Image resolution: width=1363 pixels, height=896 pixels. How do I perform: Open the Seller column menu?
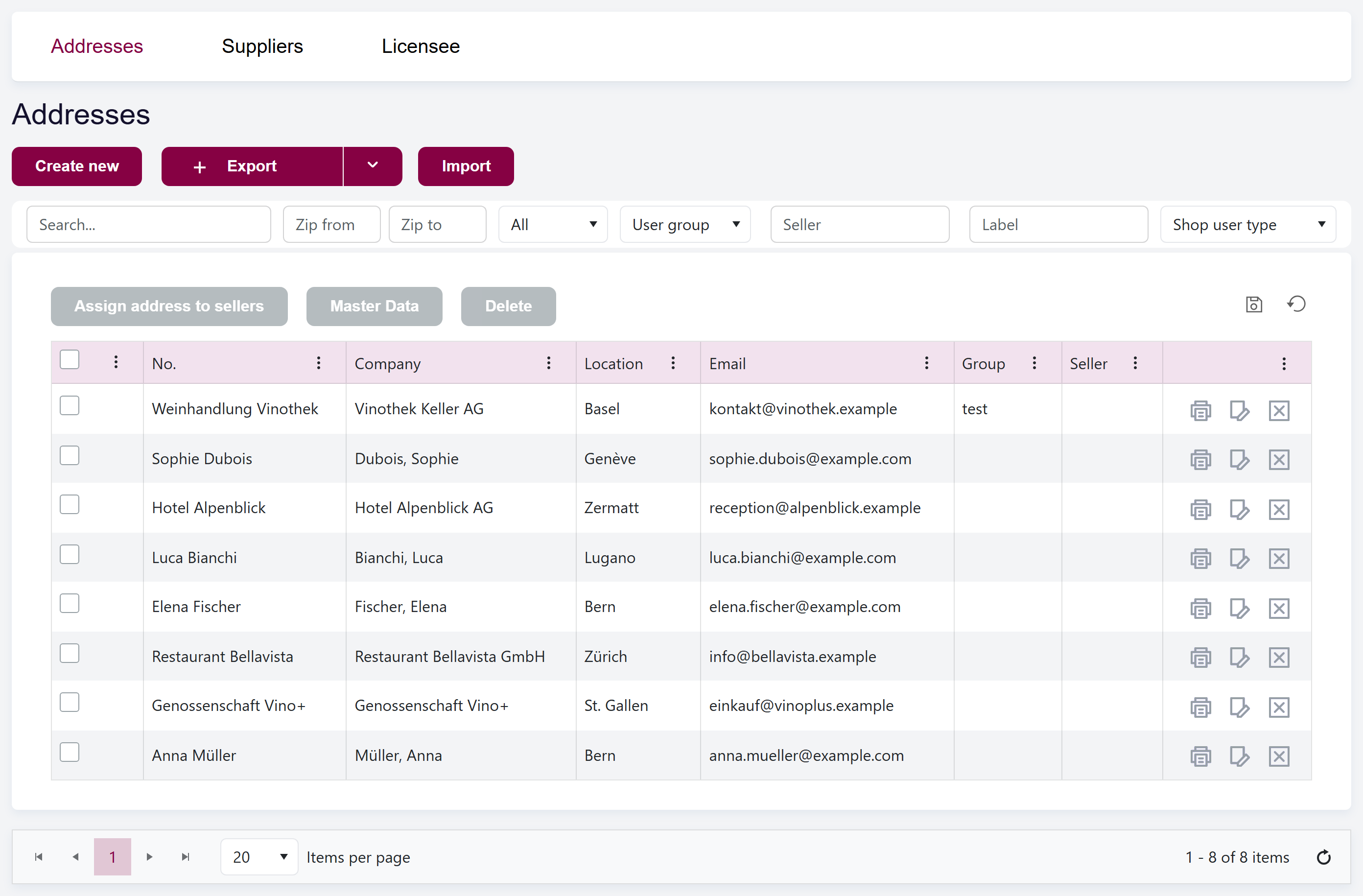tap(1135, 363)
